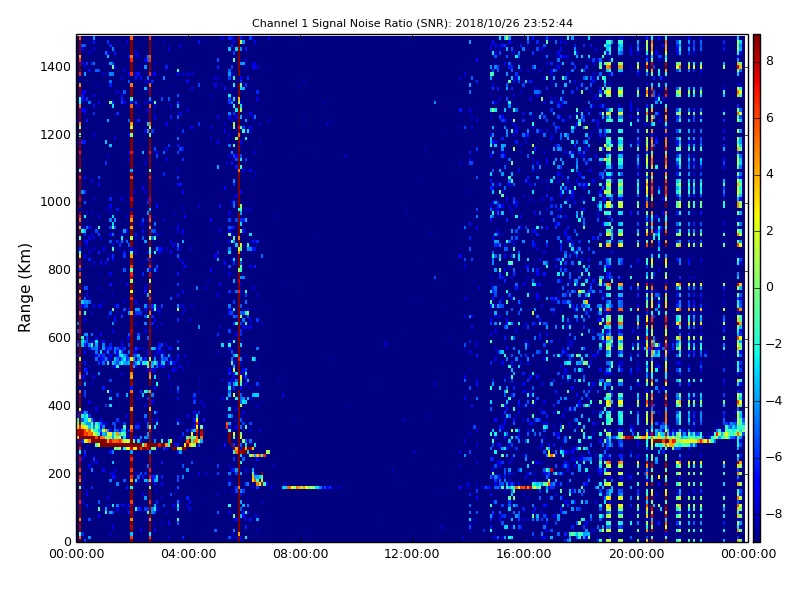The height and width of the screenshot is (600, 800).
Task: Click the colorbar label 0
Action: pos(770,287)
